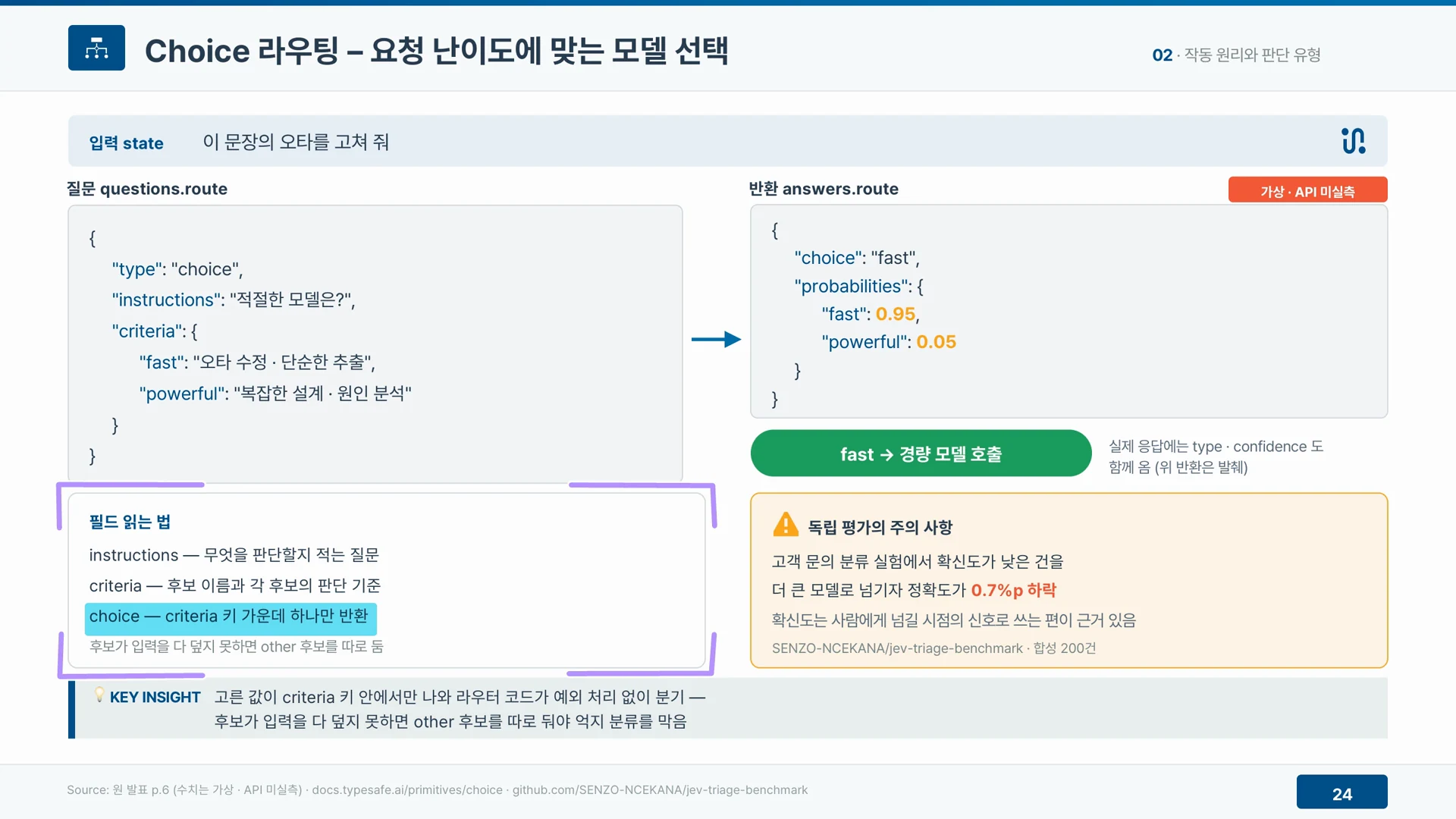Click the page number 24 box
The width and height of the screenshot is (1456, 819).
tap(1341, 792)
